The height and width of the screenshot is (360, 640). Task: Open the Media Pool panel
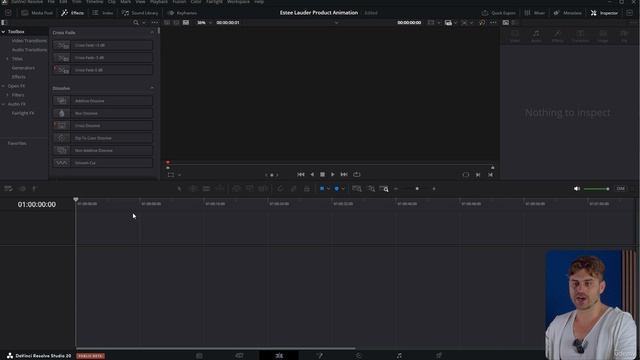[38, 13]
